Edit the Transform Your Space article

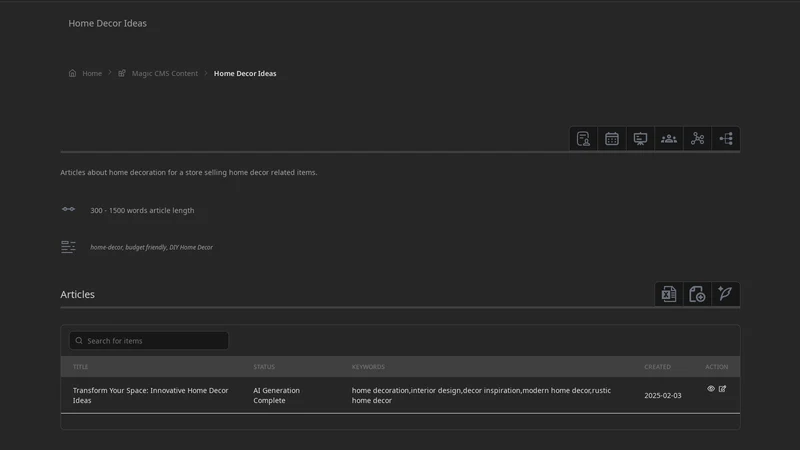[x=722, y=389]
